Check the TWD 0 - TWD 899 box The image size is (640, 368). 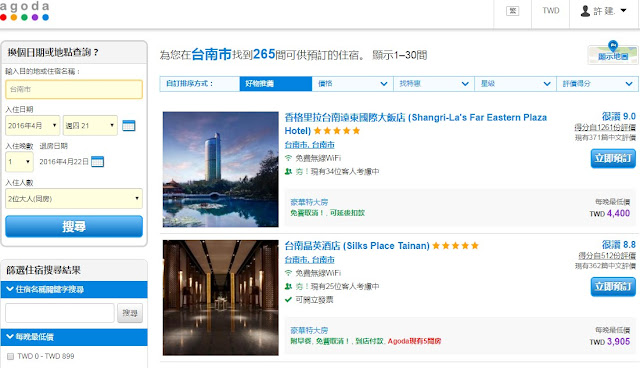point(11,356)
